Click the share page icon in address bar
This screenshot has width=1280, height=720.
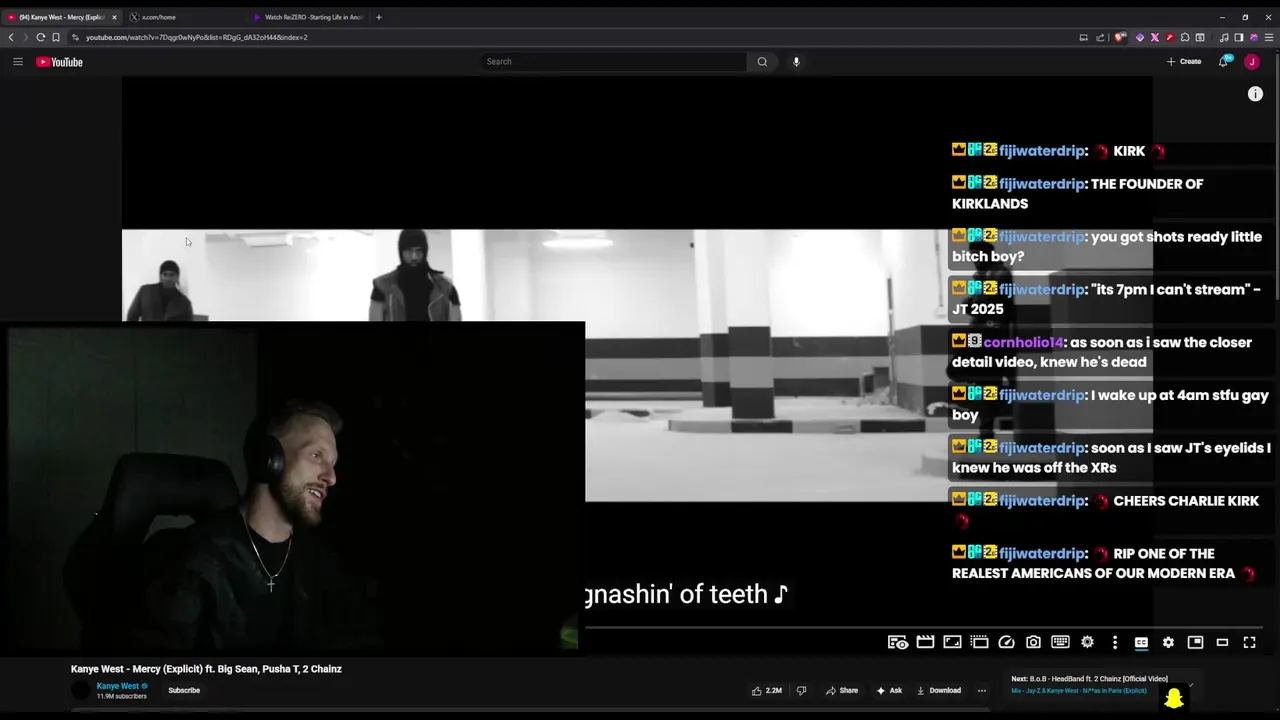click(1100, 37)
